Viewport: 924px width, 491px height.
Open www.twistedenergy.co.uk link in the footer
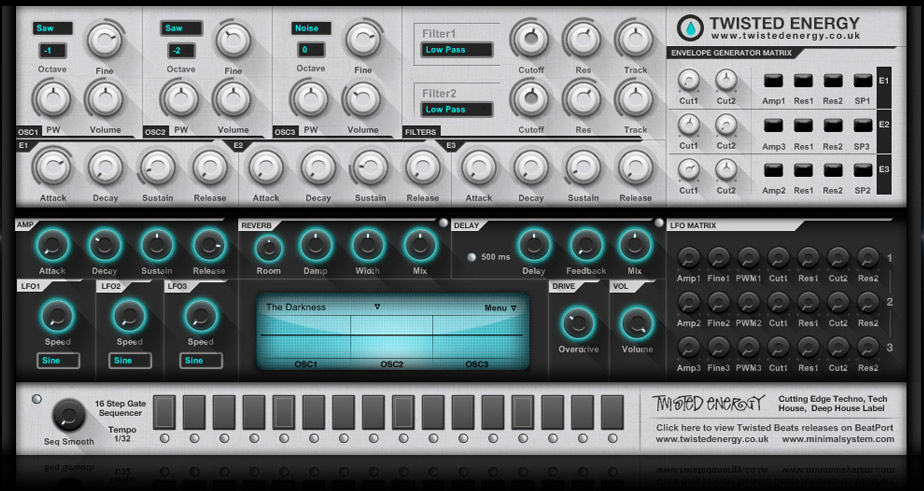point(712,439)
